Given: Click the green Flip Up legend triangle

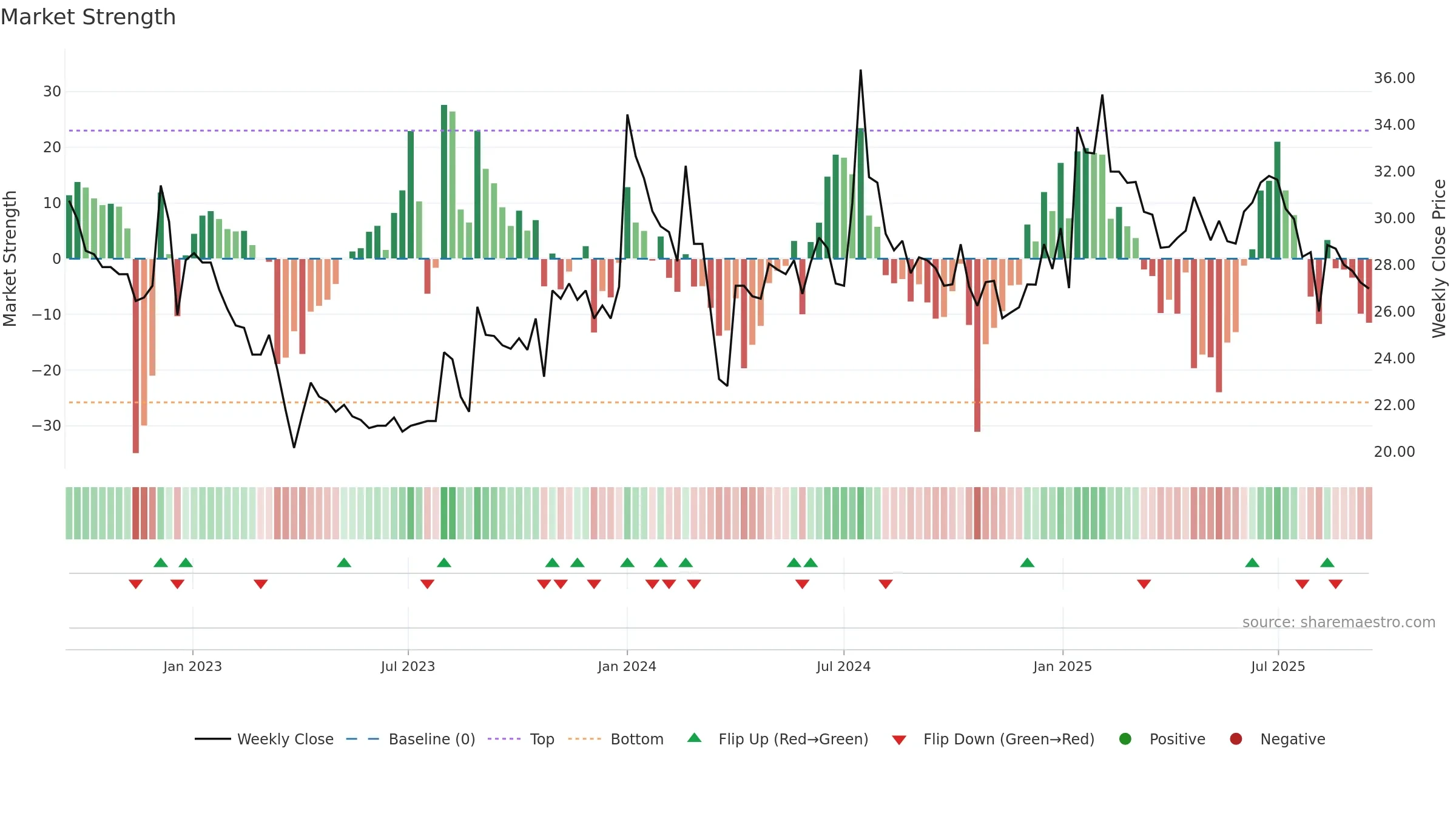Looking at the screenshot, I should [695, 738].
